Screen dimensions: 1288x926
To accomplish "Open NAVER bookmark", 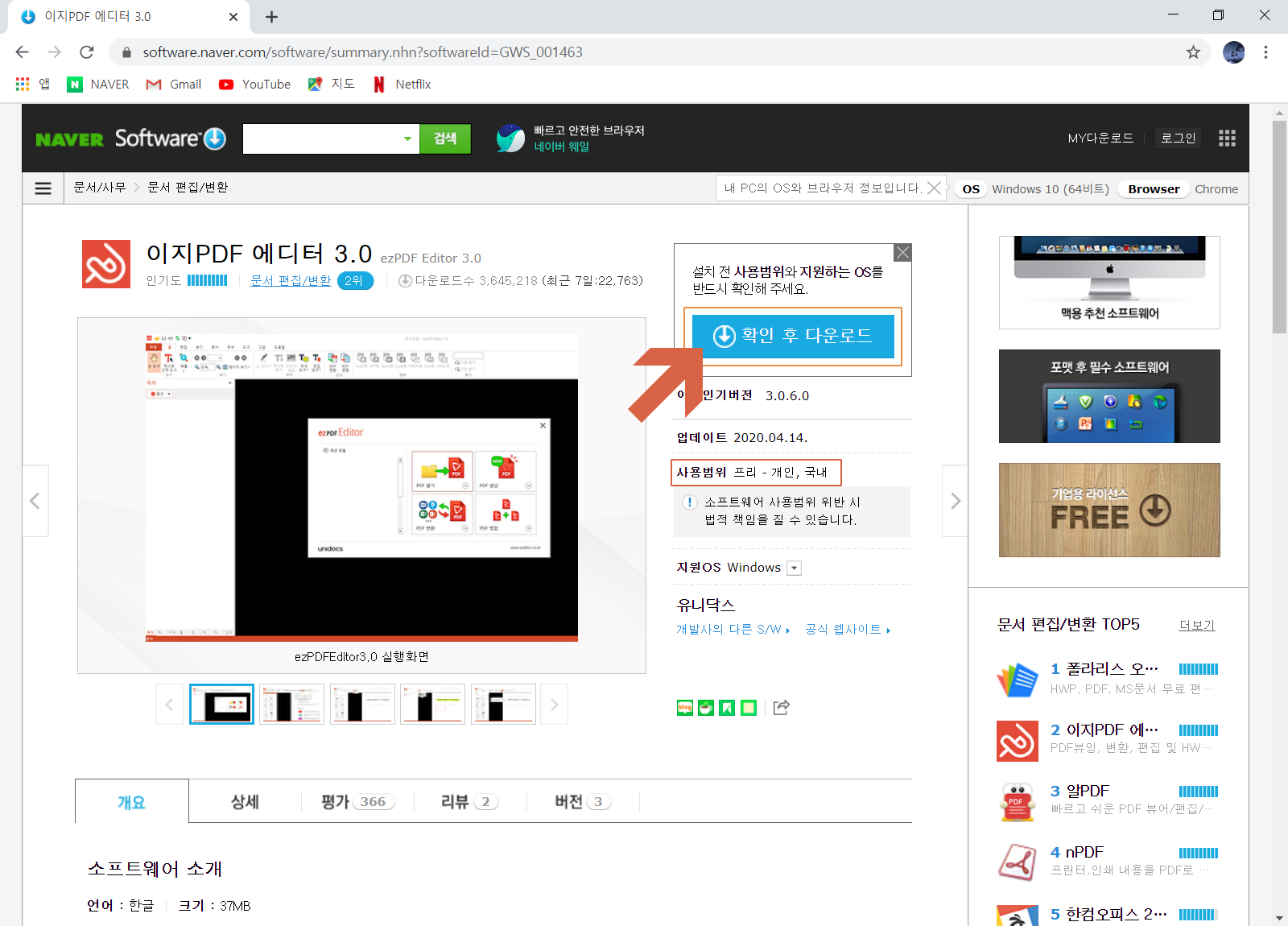I will (98, 84).
